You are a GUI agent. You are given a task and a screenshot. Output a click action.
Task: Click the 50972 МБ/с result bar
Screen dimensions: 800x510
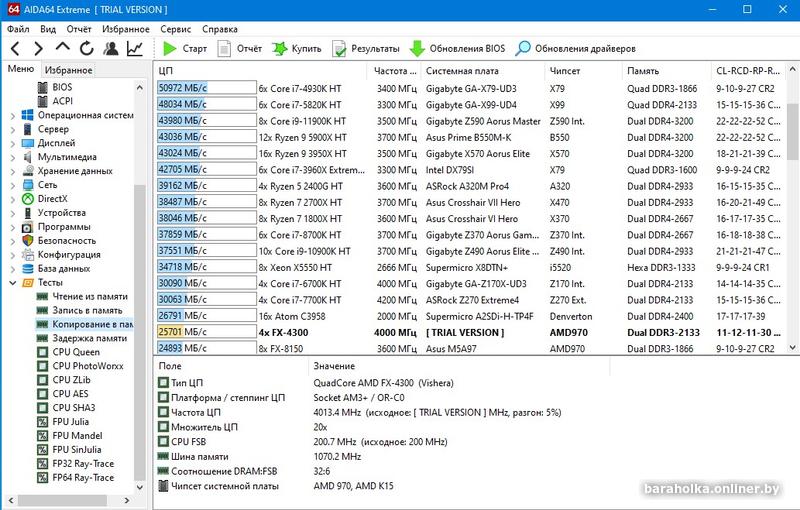tap(207, 88)
